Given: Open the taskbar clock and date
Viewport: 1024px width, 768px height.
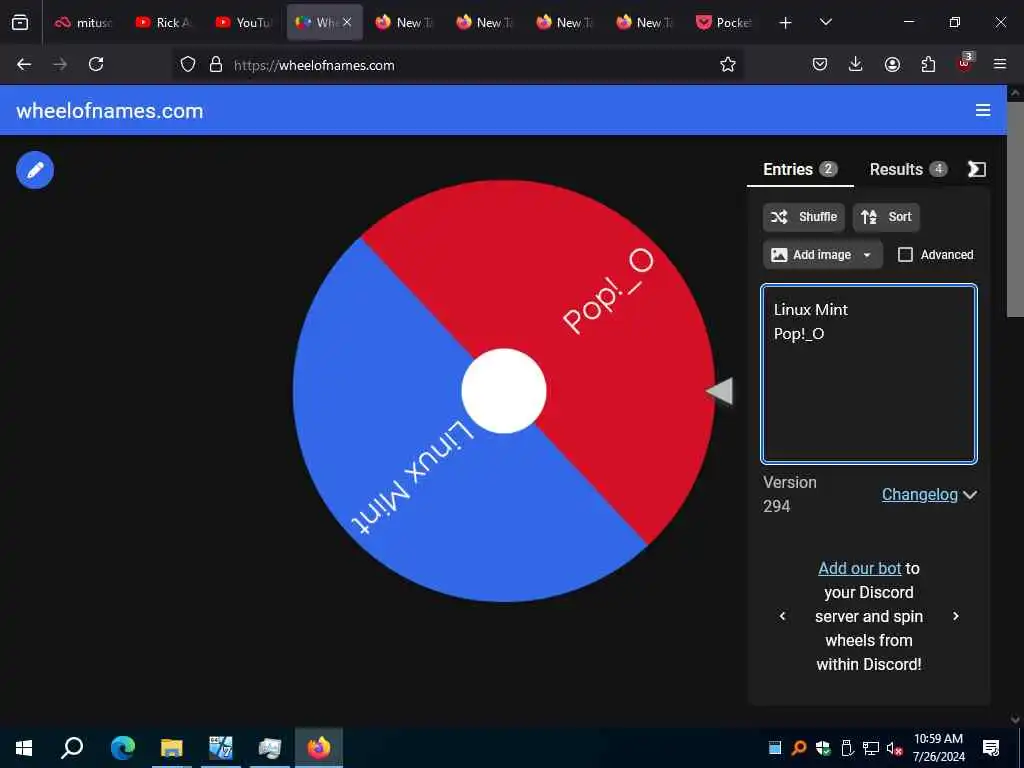Looking at the screenshot, I should 938,748.
